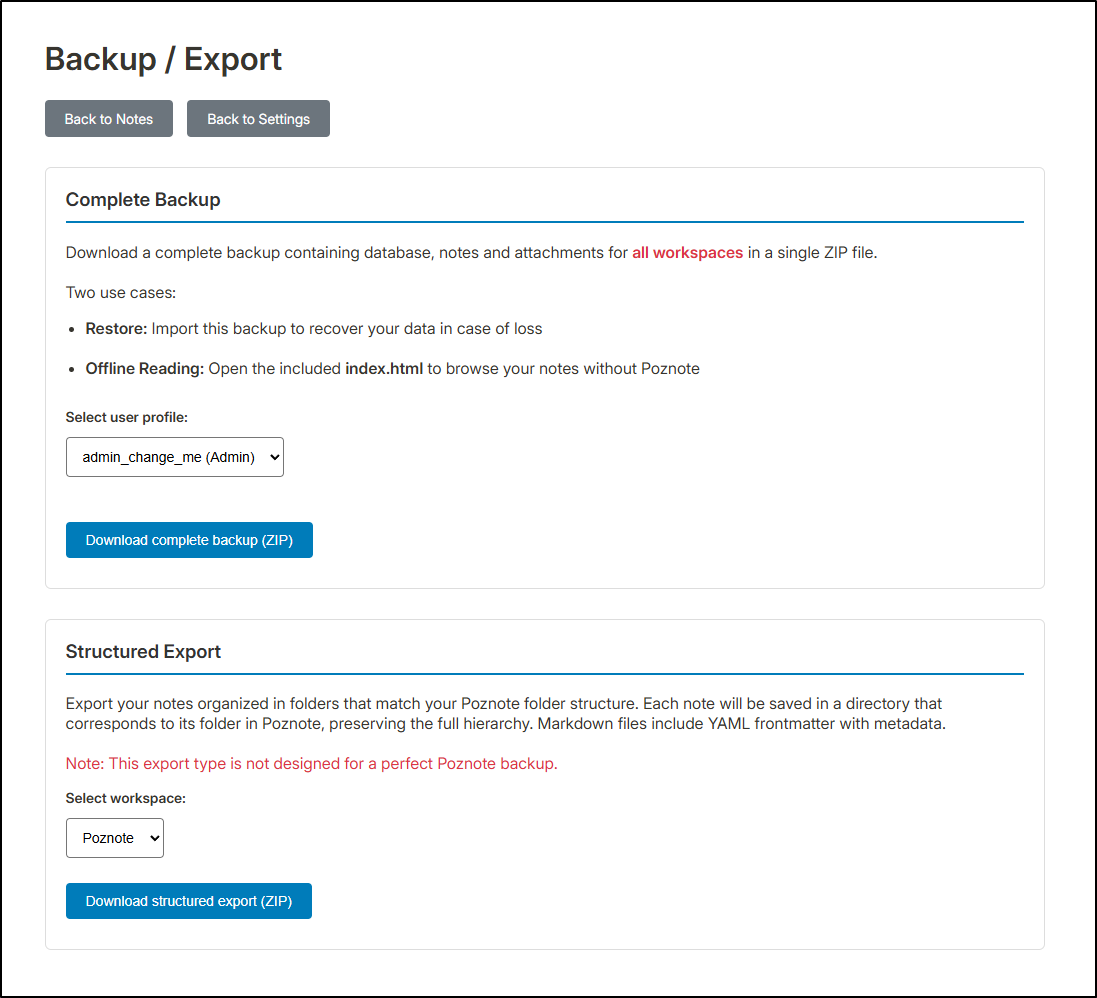Click the "Select workspace:" label
1097x998 pixels.
point(126,798)
